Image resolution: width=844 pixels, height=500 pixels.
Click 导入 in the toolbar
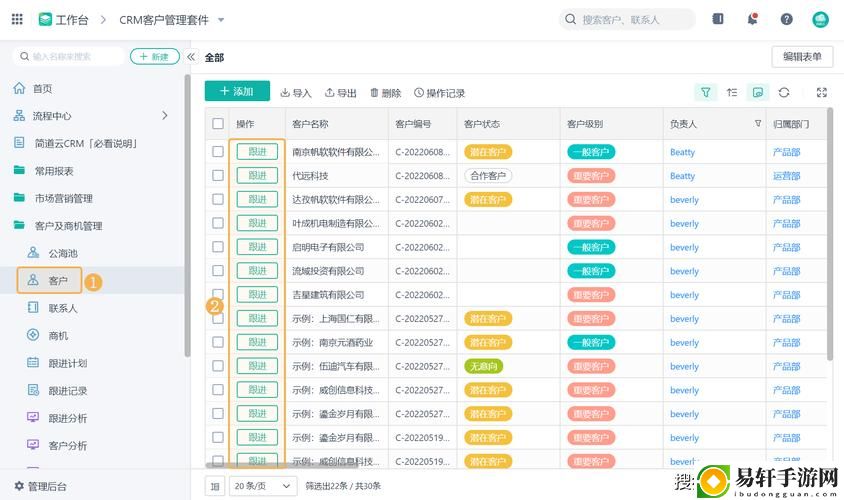[x=296, y=93]
